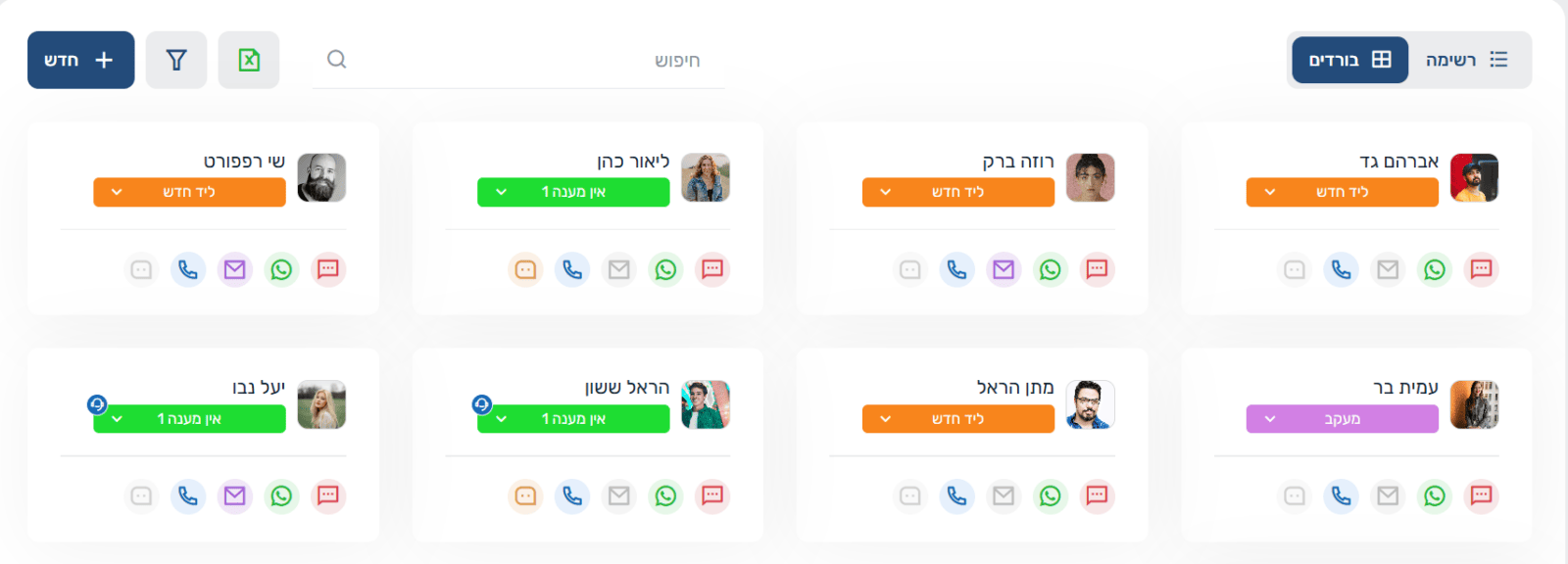Click the blue badge icon on יעל נבו's status
1568x564 pixels.
pyautogui.click(x=96, y=402)
